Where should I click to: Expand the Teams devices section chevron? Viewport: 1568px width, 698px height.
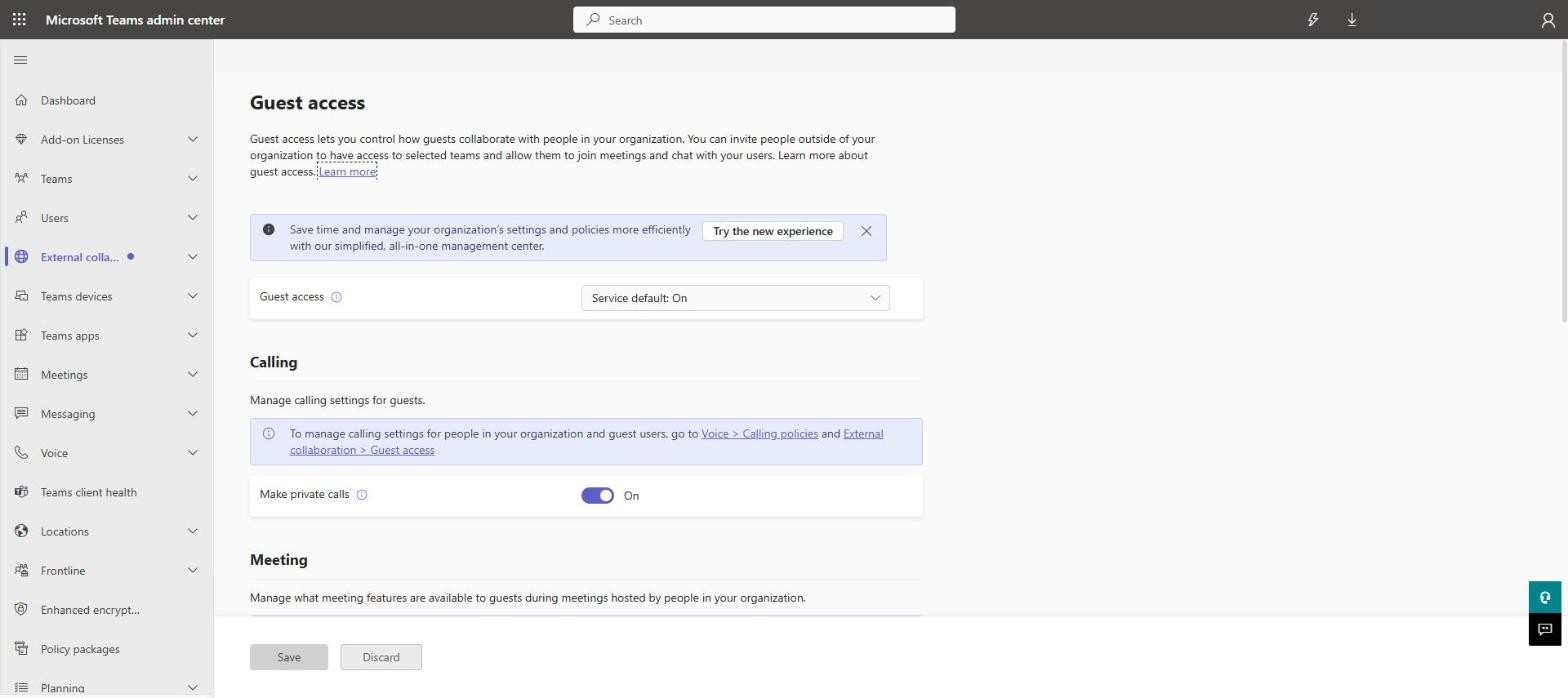pos(193,296)
